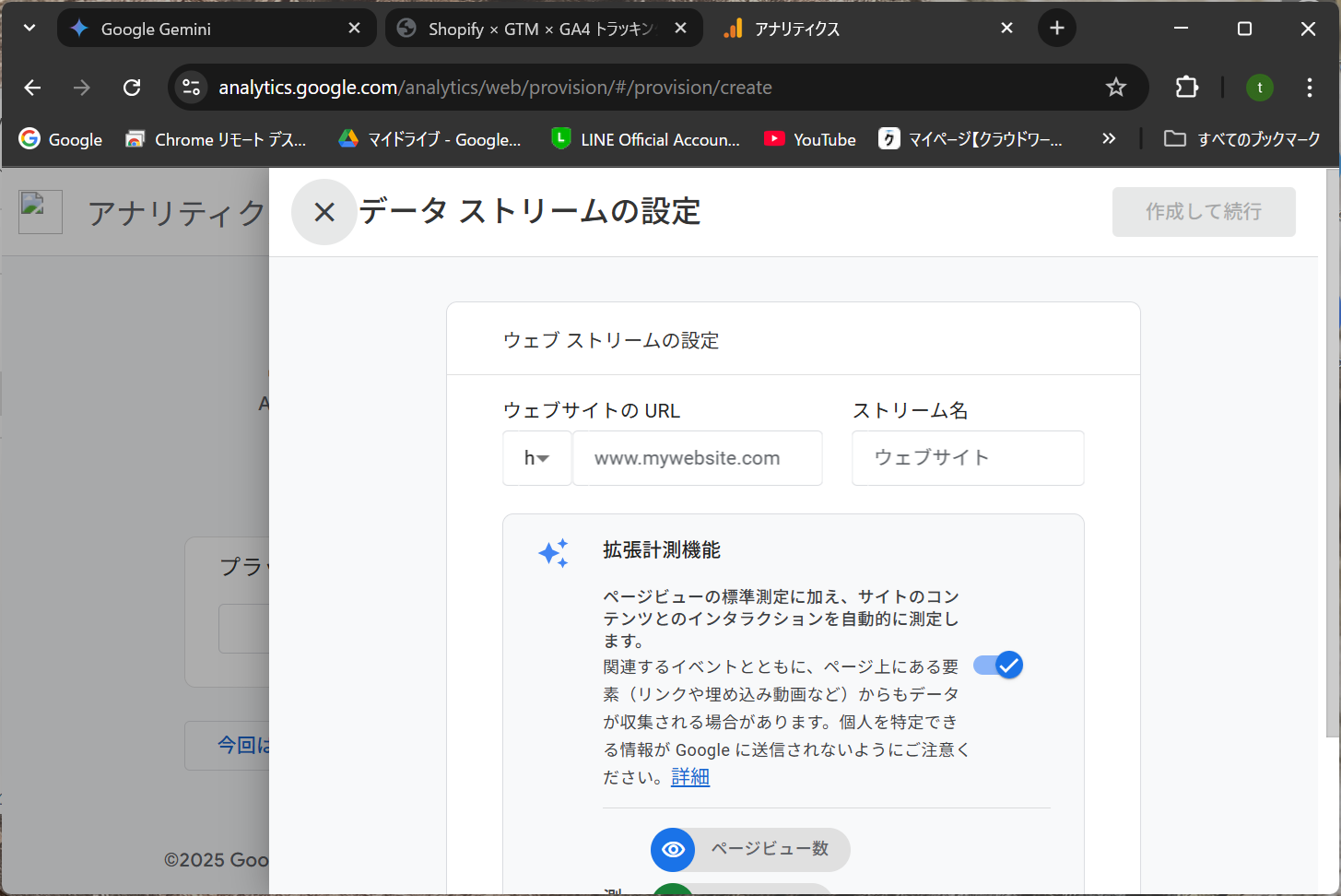Click the ストリーム名 label
Image resolution: width=1341 pixels, height=896 pixels.
tap(911, 411)
